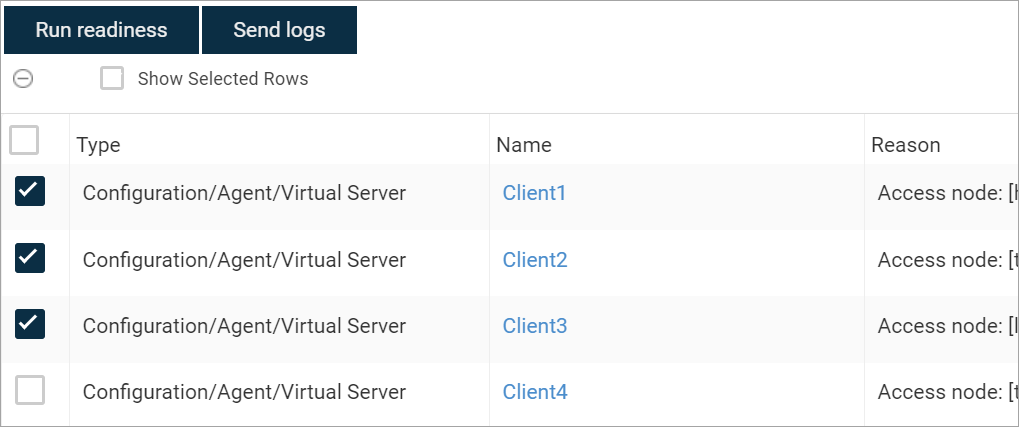The height and width of the screenshot is (427, 1019).
Task: Click the Run readiness button
Action: point(101,30)
